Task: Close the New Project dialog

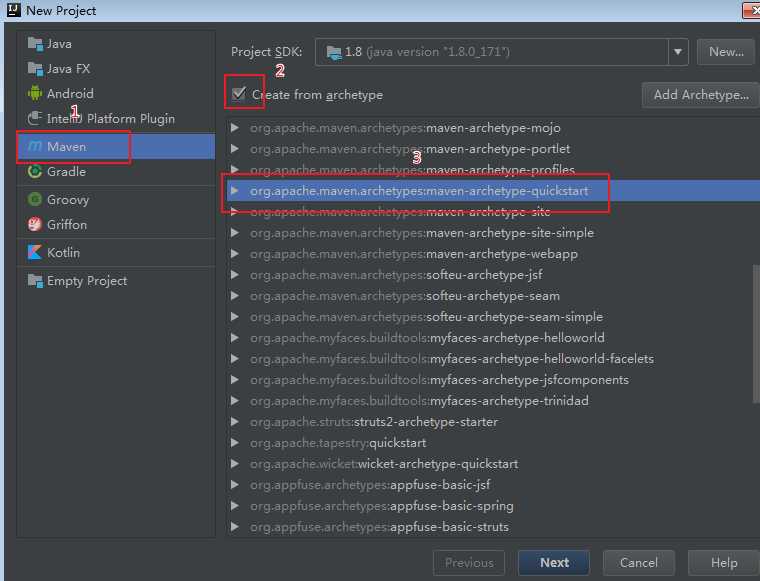Action: point(752,10)
